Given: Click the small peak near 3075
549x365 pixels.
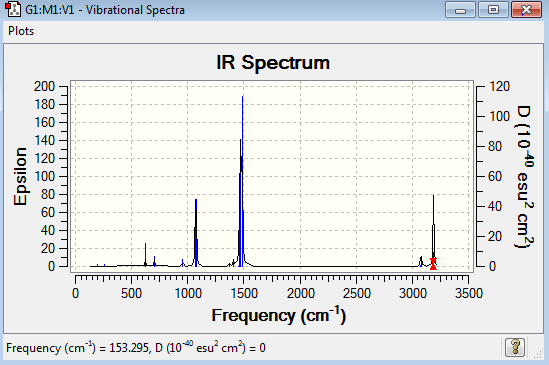Looking at the screenshot, I should [x=421, y=261].
